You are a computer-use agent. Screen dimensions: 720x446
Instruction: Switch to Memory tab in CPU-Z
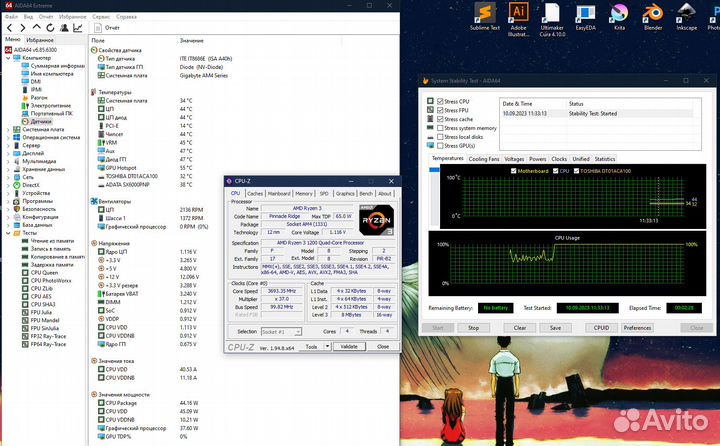(304, 194)
